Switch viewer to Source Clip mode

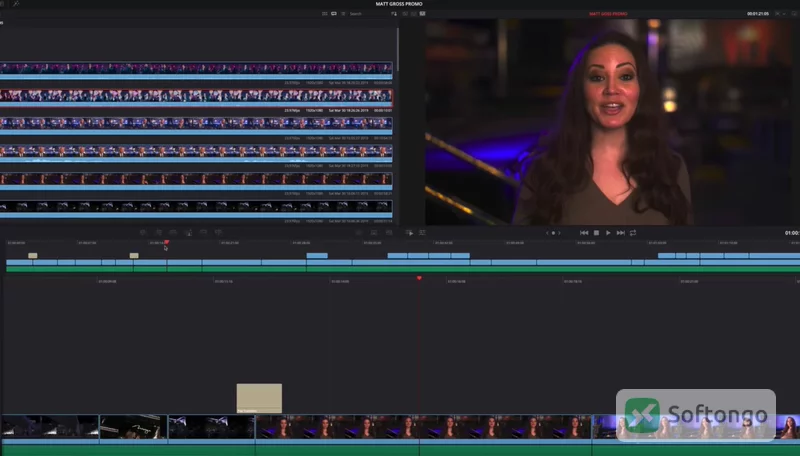point(405,14)
